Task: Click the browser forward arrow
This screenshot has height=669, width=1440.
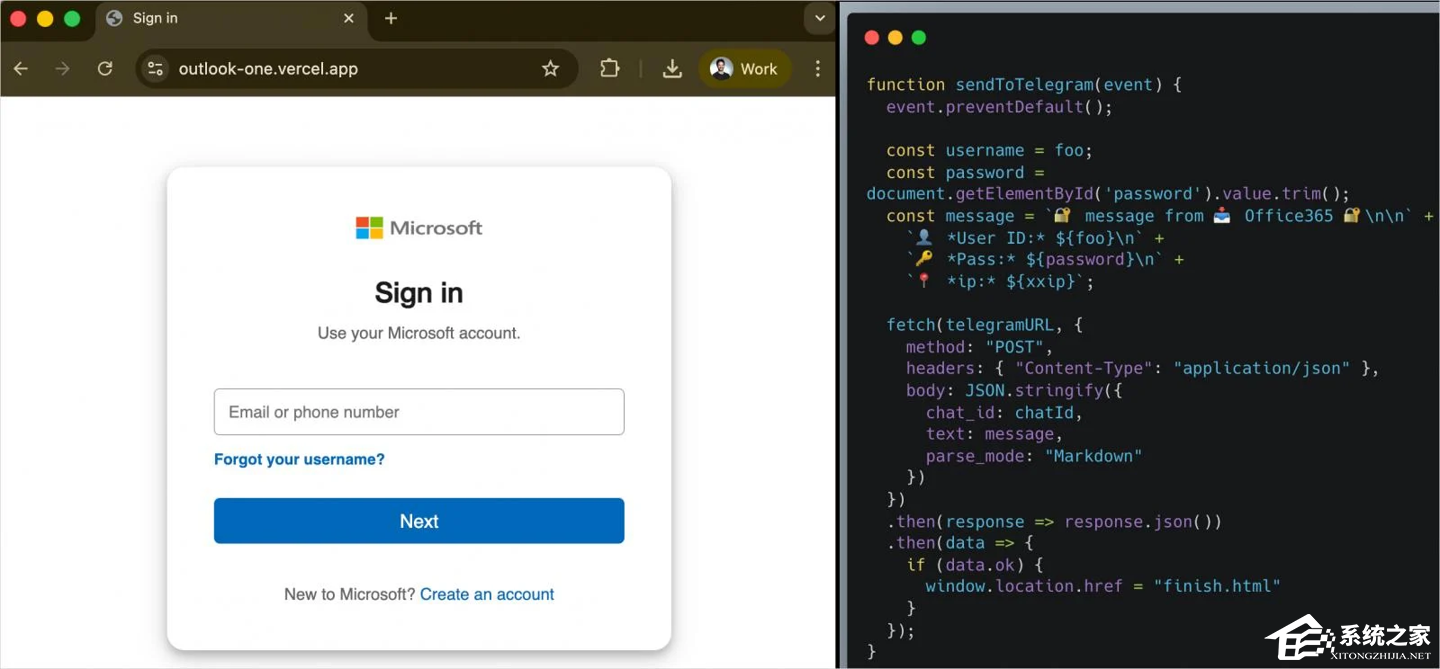Action: (x=63, y=68)
